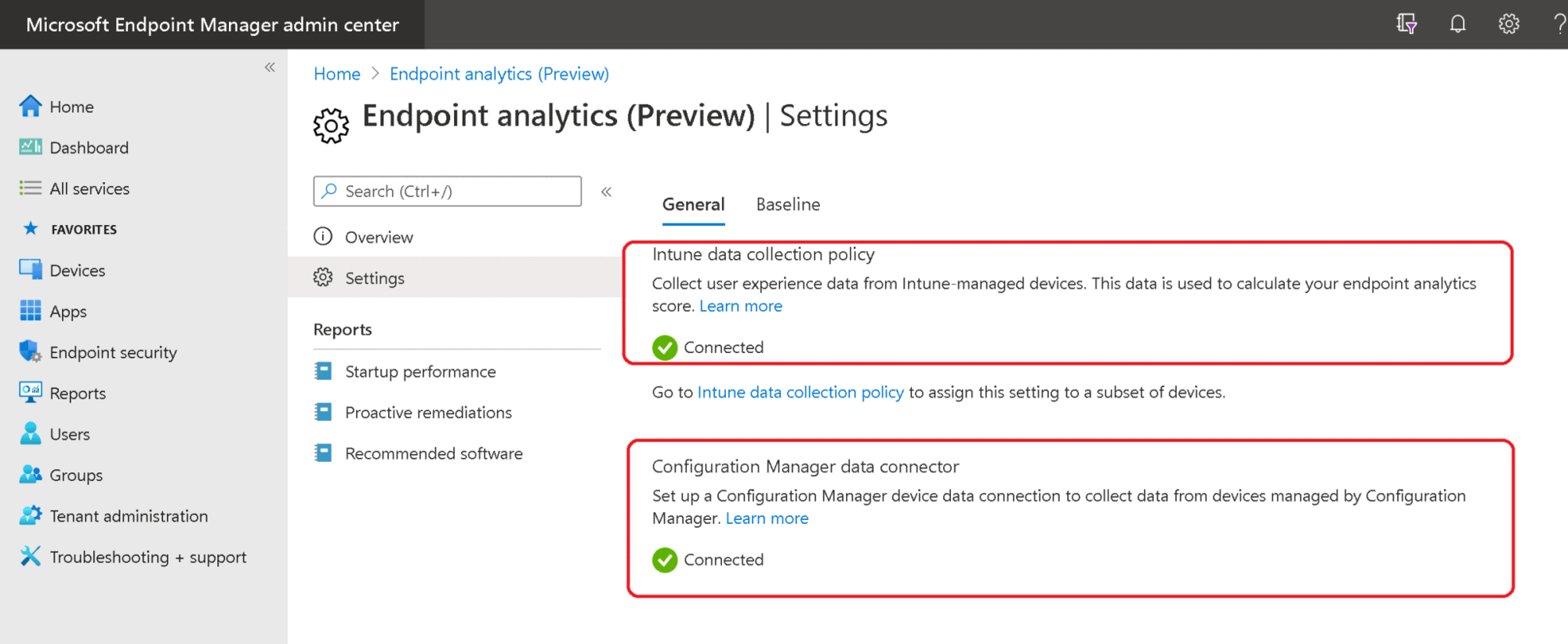1568x644 pixels.
Task: Click the Recommended software report icon
Action: pos(323,453)
